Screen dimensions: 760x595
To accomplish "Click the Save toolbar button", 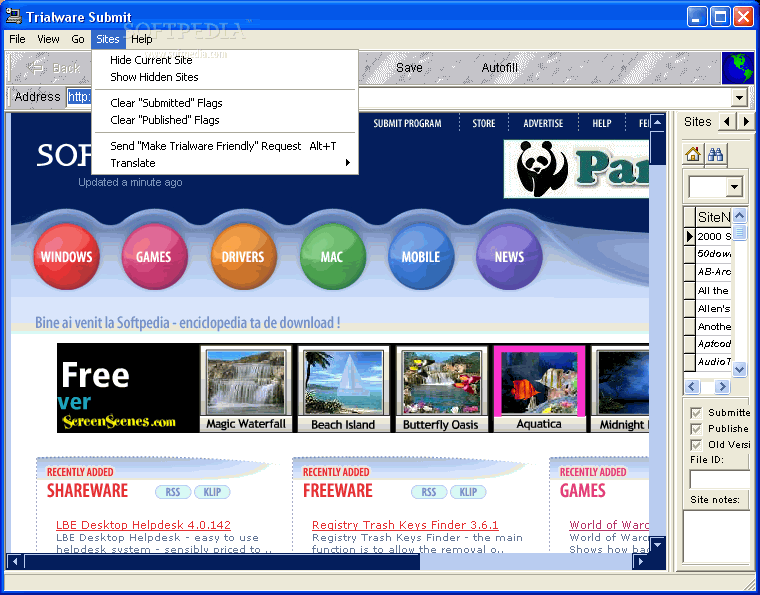I will [x=409, y=68].
